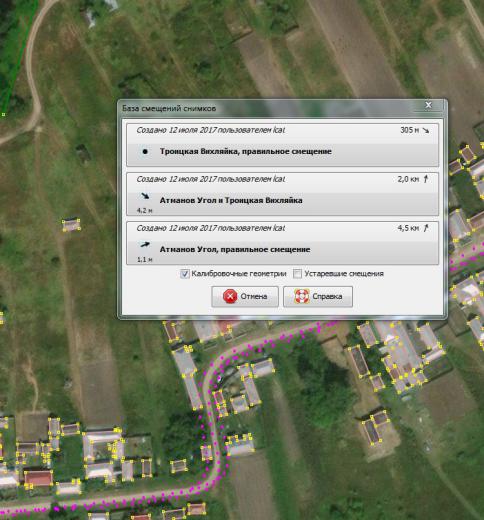Click the 305 м direction arrow
The height and width of the screenshot is (520, 484).
tap(426, 130)
